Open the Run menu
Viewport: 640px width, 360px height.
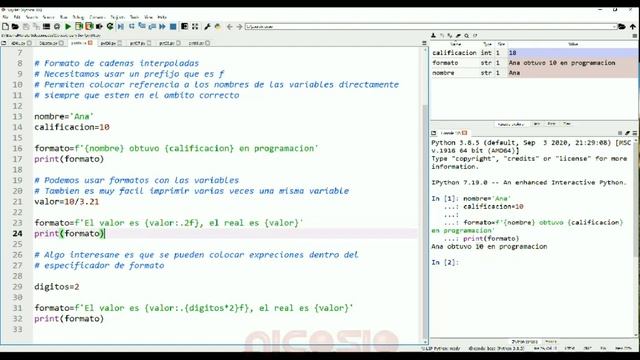[x=64, y=17]
